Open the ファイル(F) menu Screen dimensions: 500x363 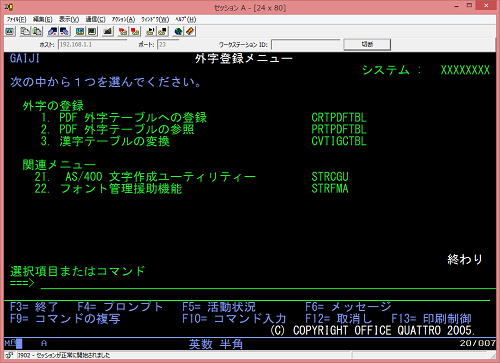[16, 19]
